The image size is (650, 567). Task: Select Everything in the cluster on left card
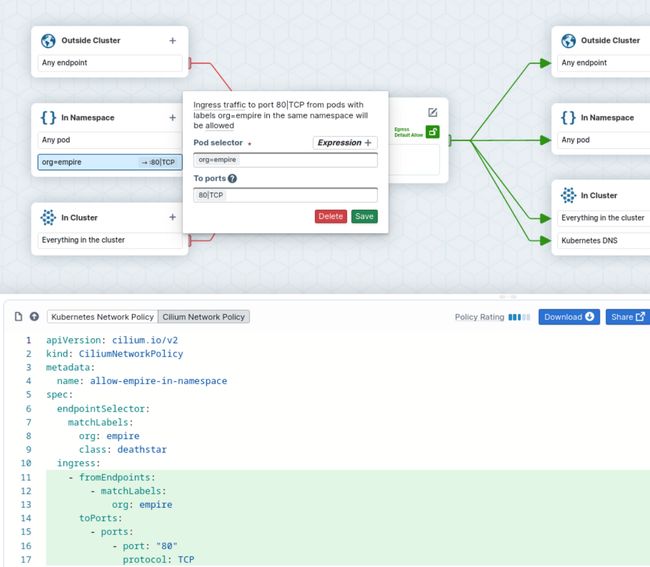(x=110, y=240)
